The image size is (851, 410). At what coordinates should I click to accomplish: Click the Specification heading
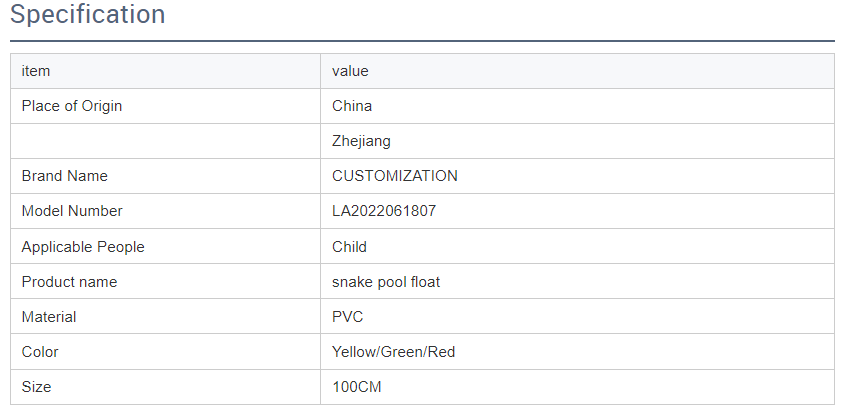pyautogui.click(x=88, y=15)
